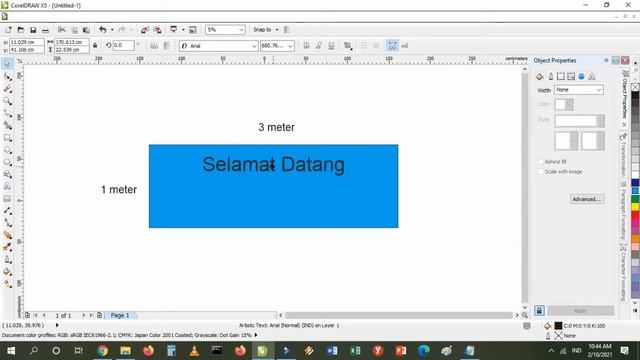Click the Open file icon
Image resolution: width=640 pixels, height=360 pixels.
click(20, 30)
